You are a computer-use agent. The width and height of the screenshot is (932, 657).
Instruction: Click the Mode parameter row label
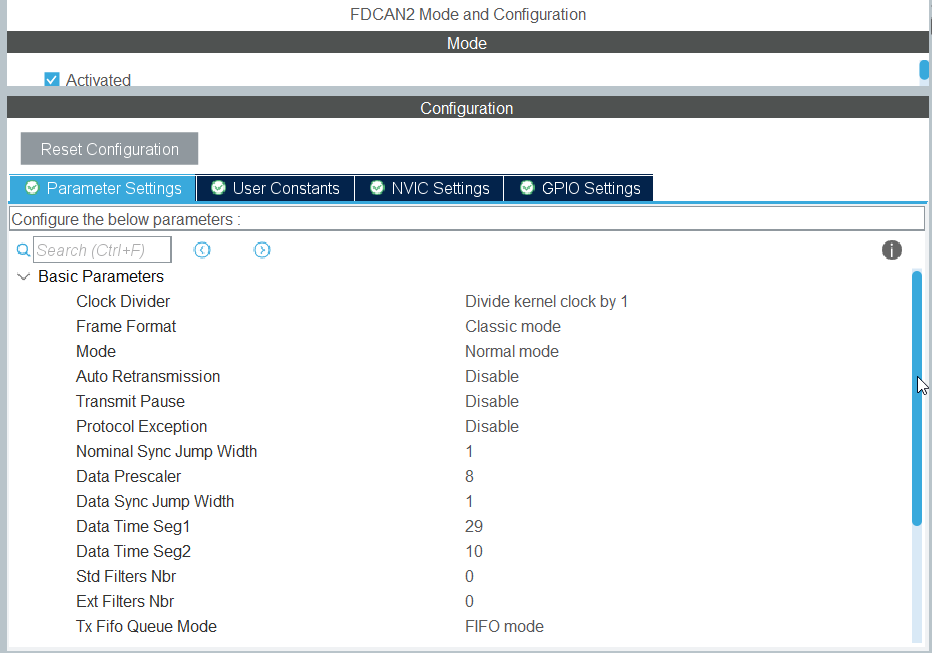pyautogui.click(x=96, y=351)
